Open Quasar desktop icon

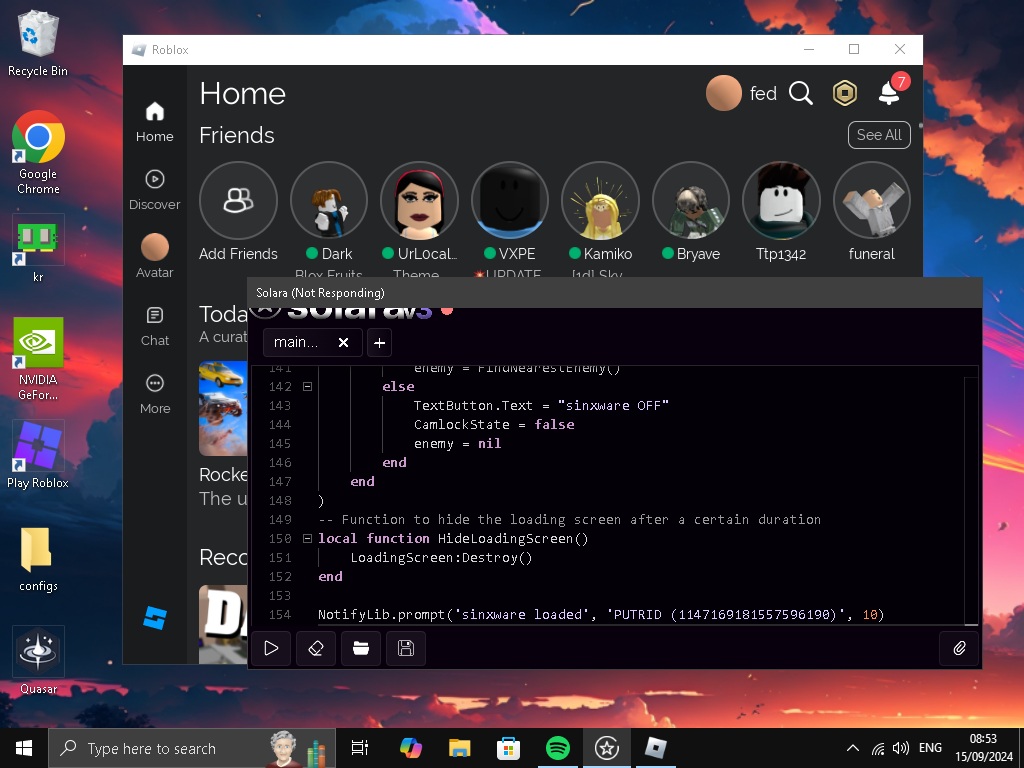[x=38, y=661]
